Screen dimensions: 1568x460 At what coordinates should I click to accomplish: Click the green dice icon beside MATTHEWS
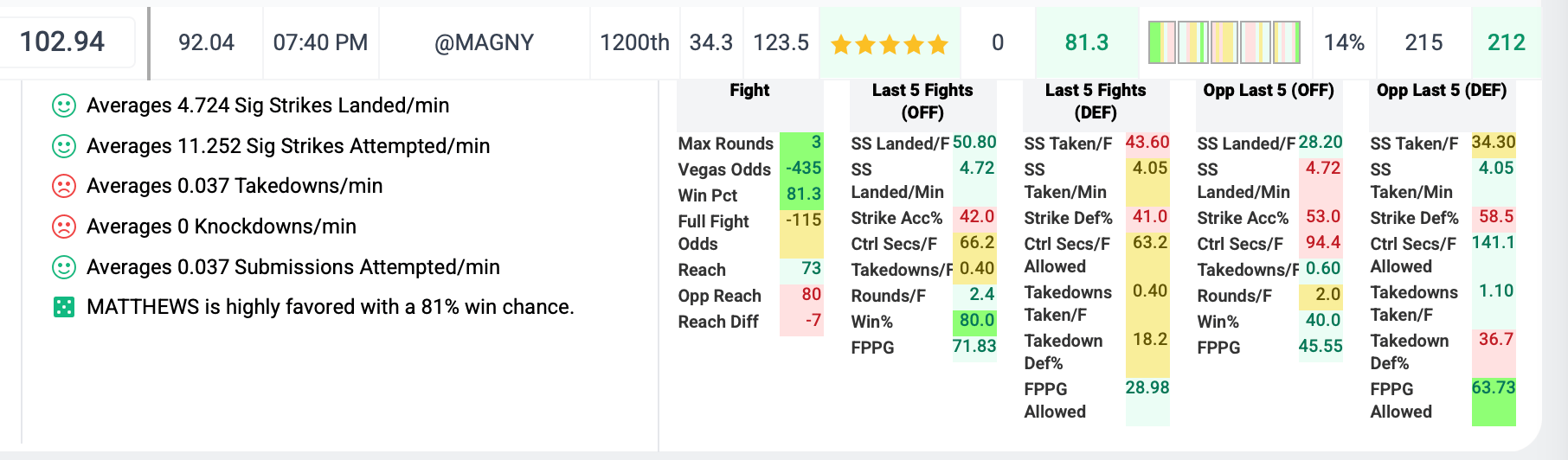tap(63, 307)
